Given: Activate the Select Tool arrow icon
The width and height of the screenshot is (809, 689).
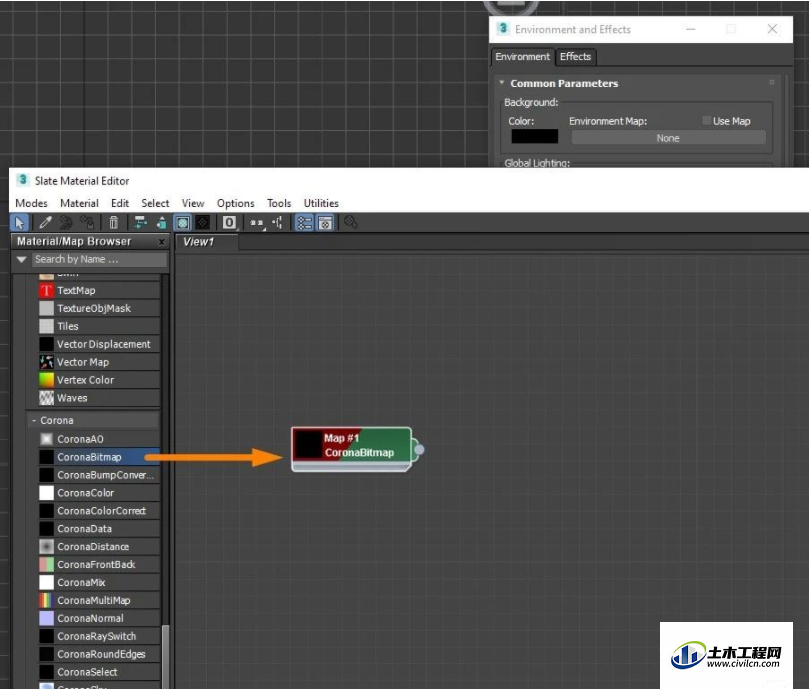Looking at the screenshot, I should point(20,223).
